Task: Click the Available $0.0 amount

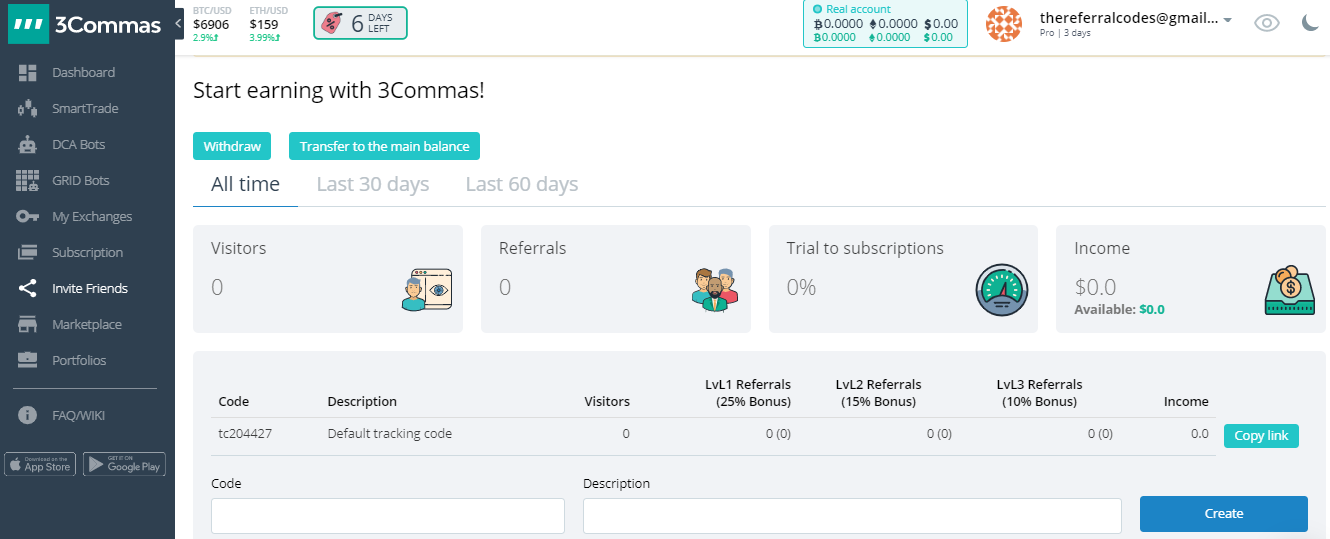Action: [1152, 310]
